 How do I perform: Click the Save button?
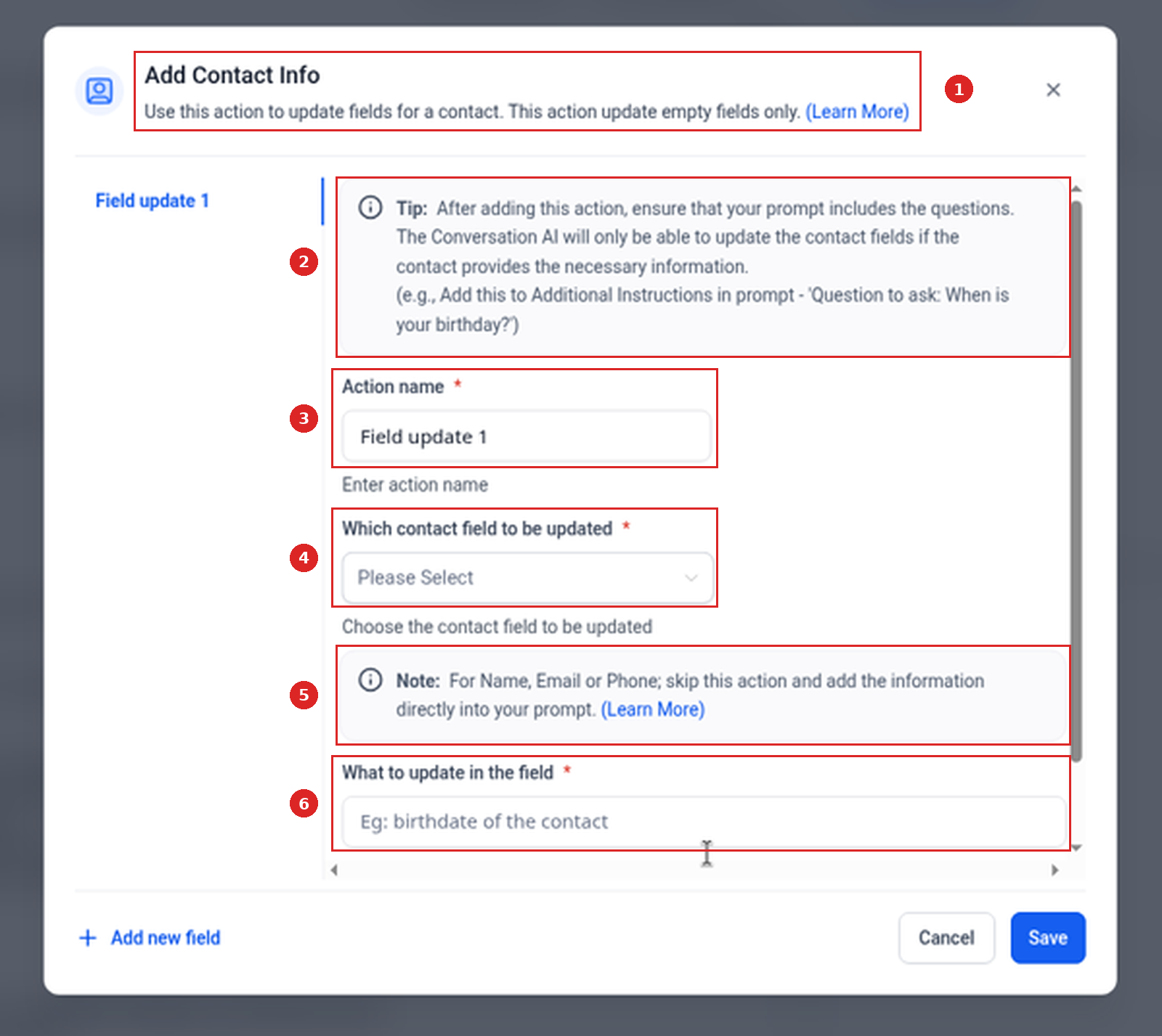point(1048,938)
